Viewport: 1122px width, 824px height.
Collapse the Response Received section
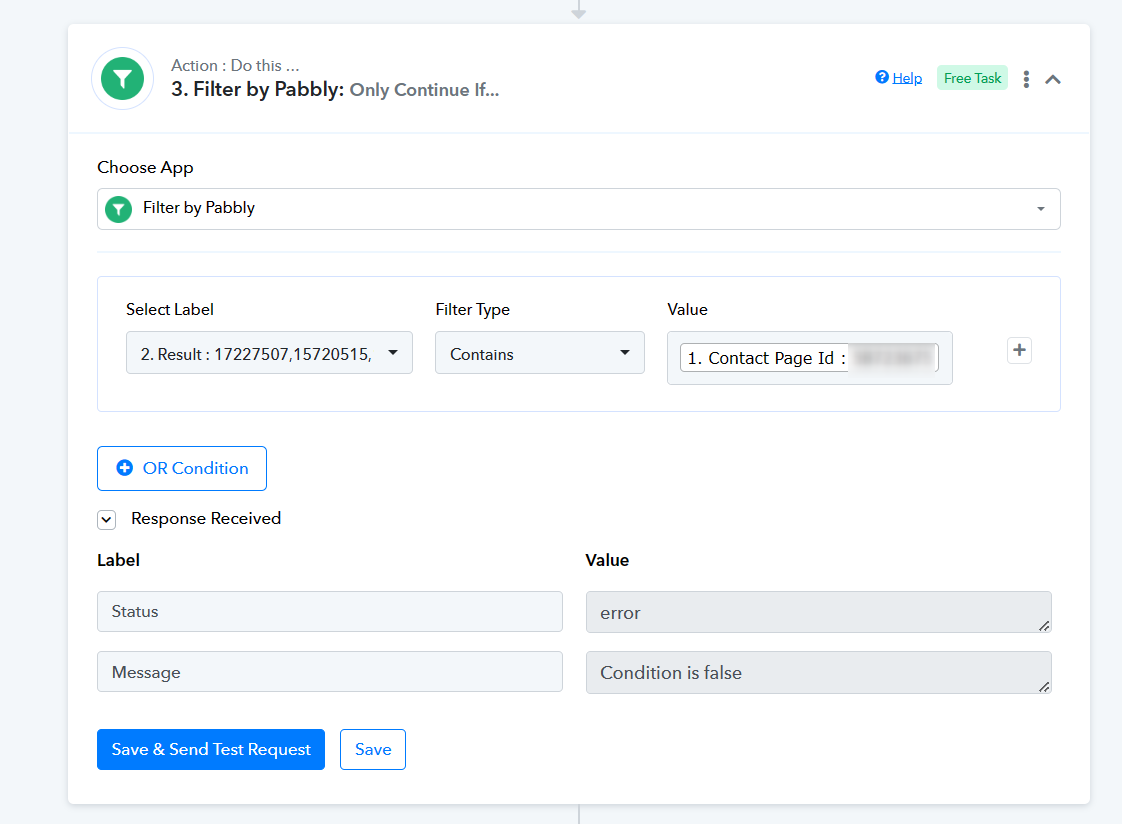[x=107, y=520]
